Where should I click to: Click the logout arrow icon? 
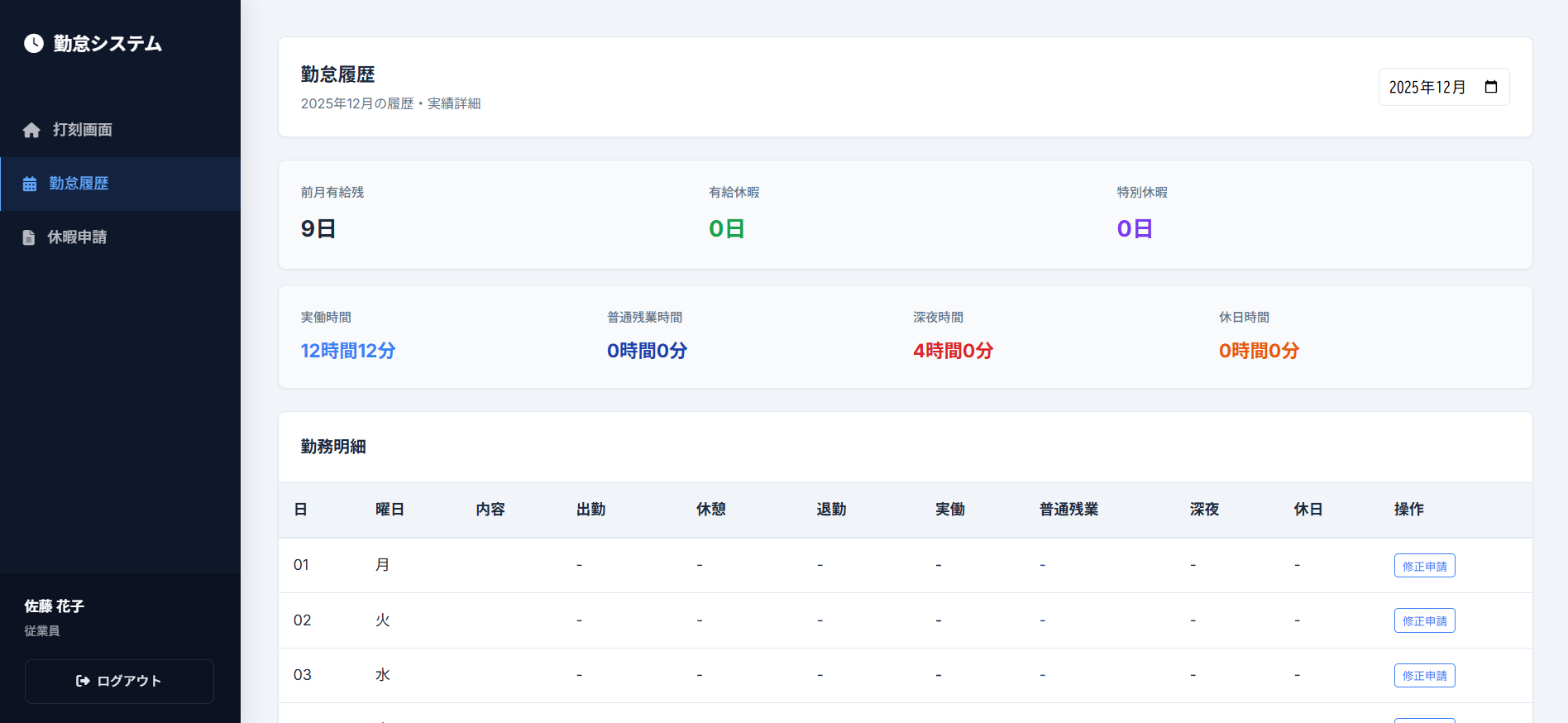[83, 681]
